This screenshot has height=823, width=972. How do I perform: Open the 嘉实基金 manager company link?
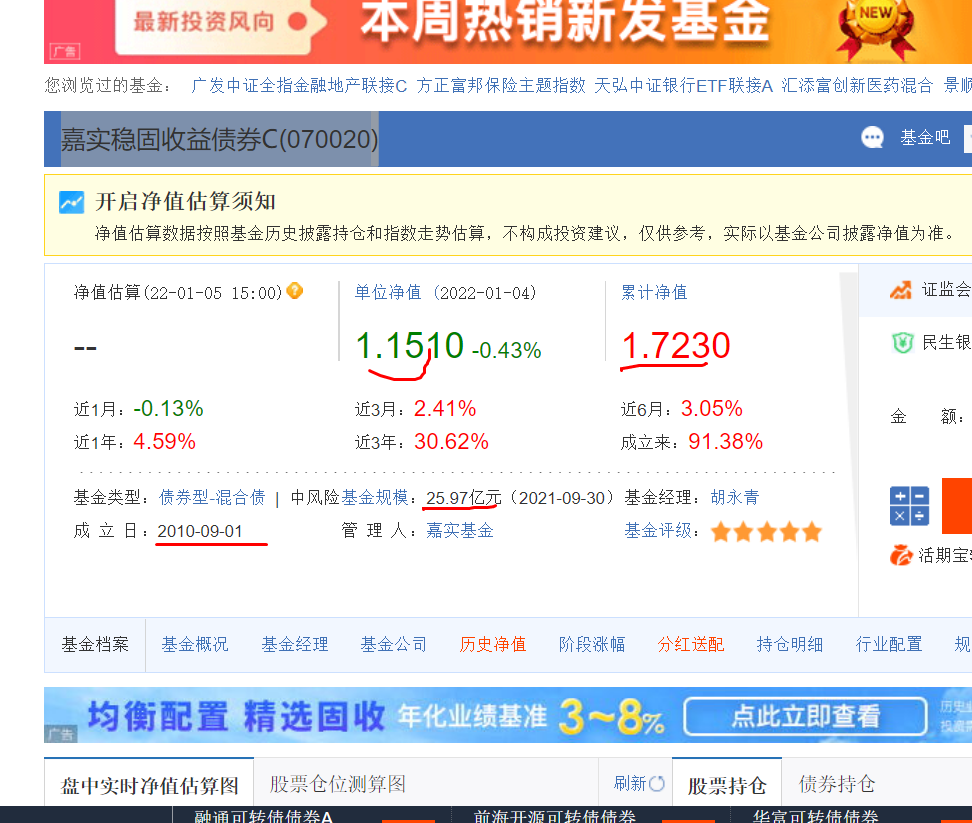pos(459,530)
